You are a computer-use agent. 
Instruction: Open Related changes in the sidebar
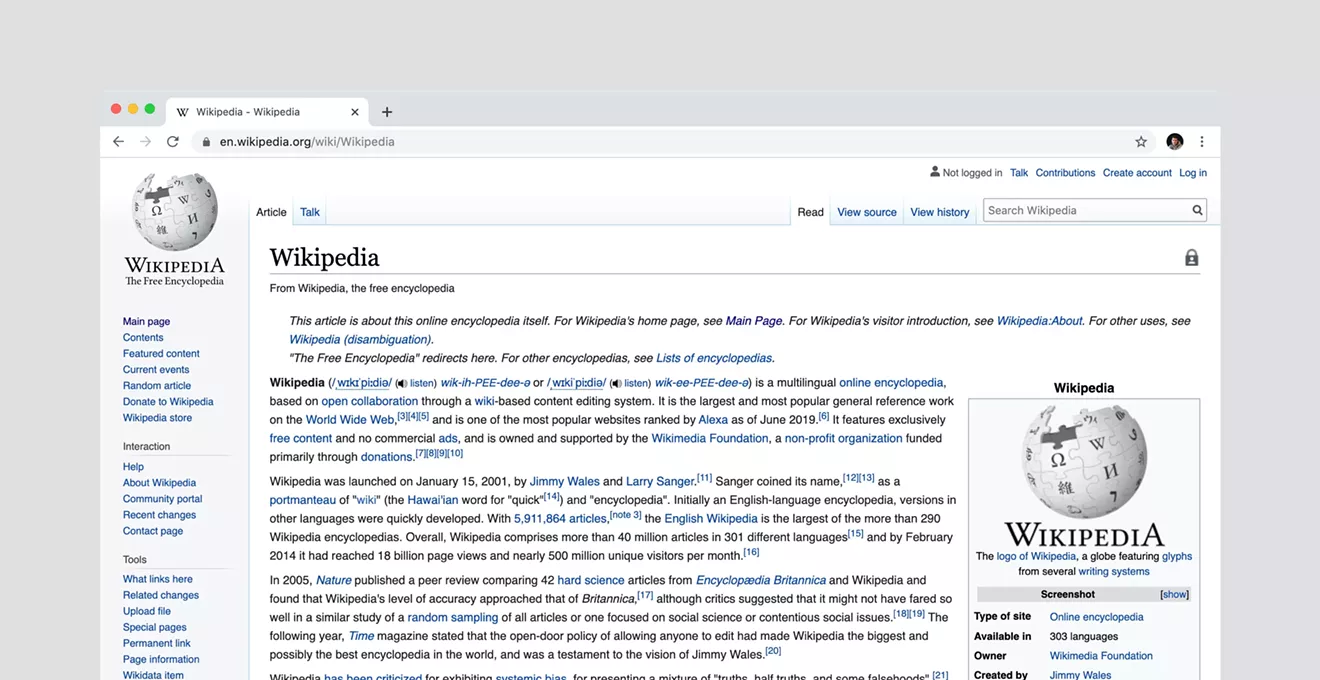[x=161, y=595]
